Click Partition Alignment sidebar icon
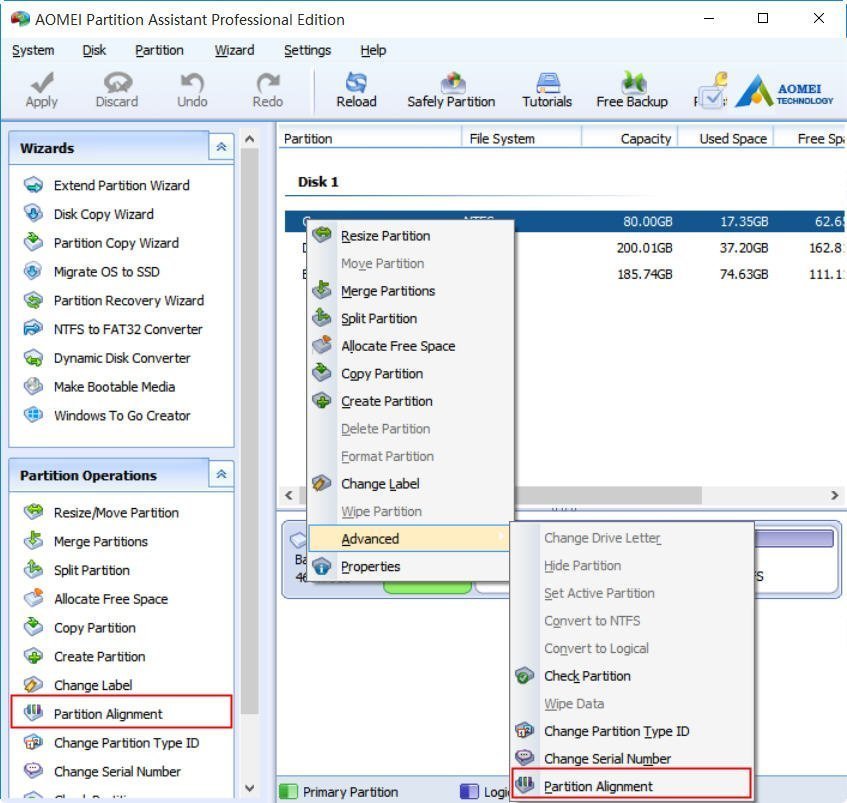Screen dimensions: 847x803 [33, 713]
